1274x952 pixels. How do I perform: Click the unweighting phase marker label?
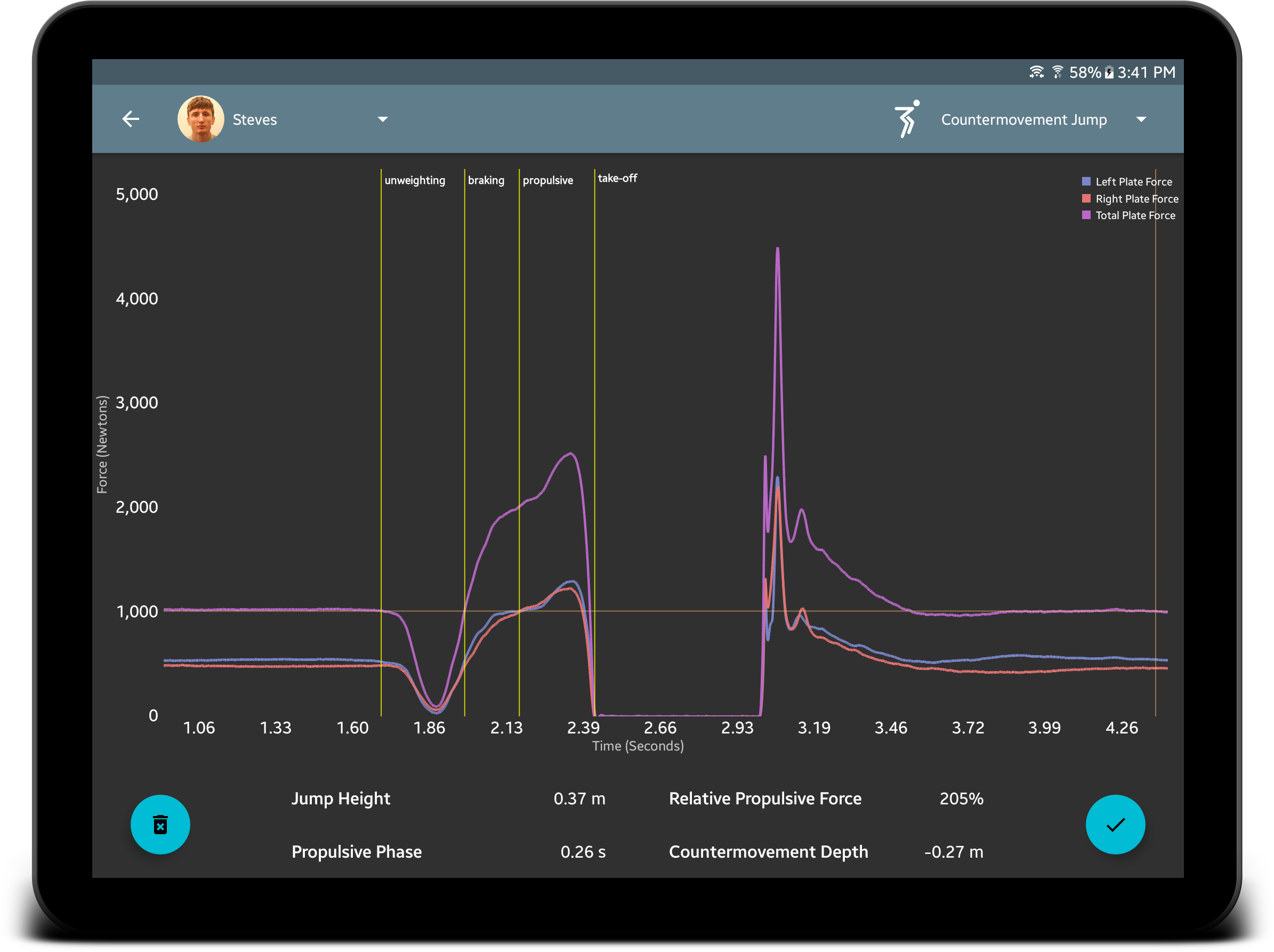point(415,180)
